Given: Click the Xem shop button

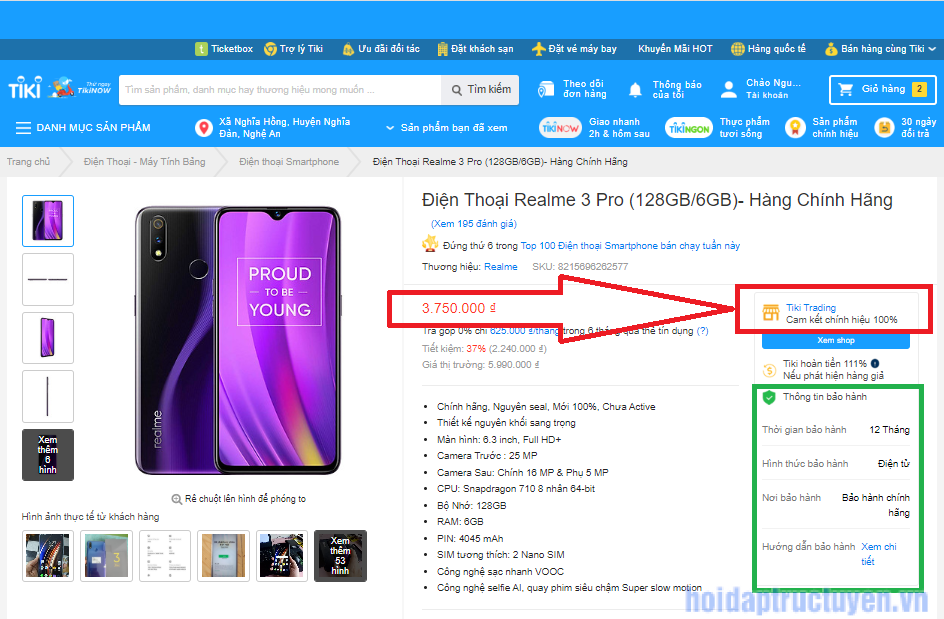Looking at the screenshot, I should [x=836, y=340].
